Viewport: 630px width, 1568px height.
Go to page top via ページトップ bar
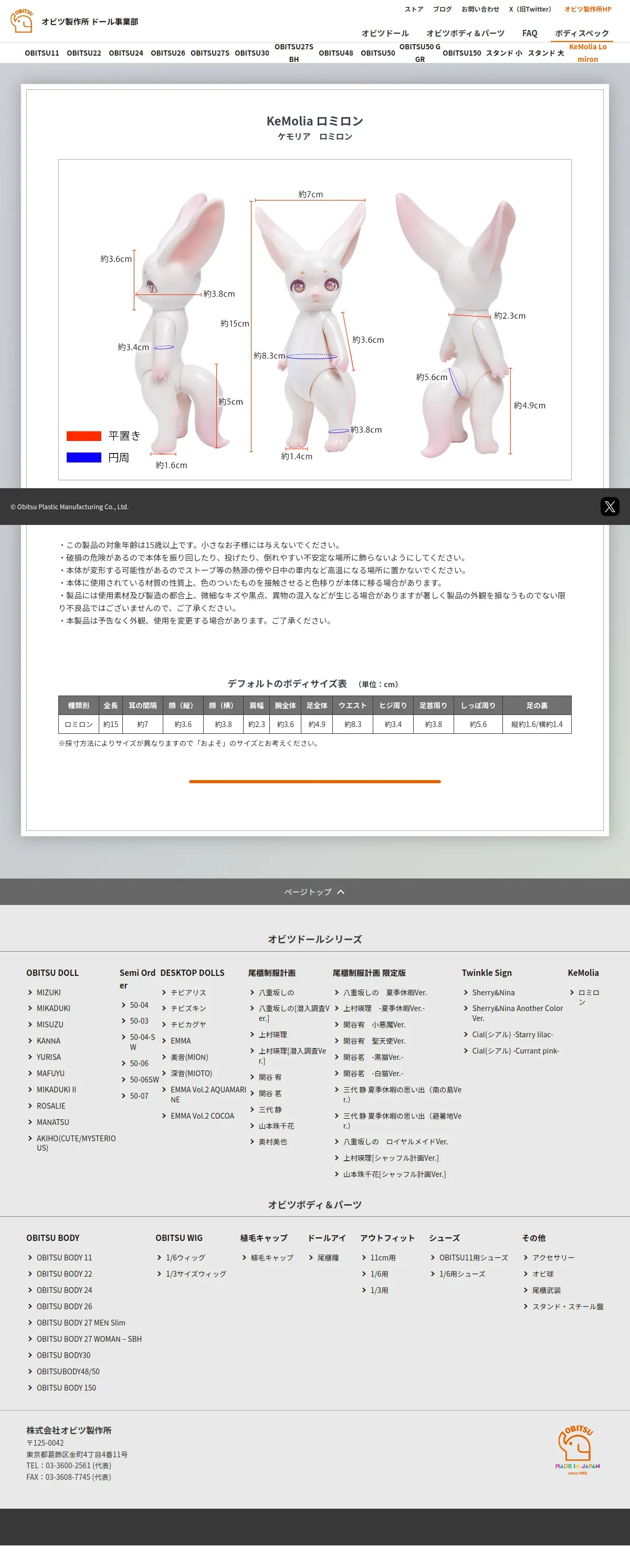point(314,891)
